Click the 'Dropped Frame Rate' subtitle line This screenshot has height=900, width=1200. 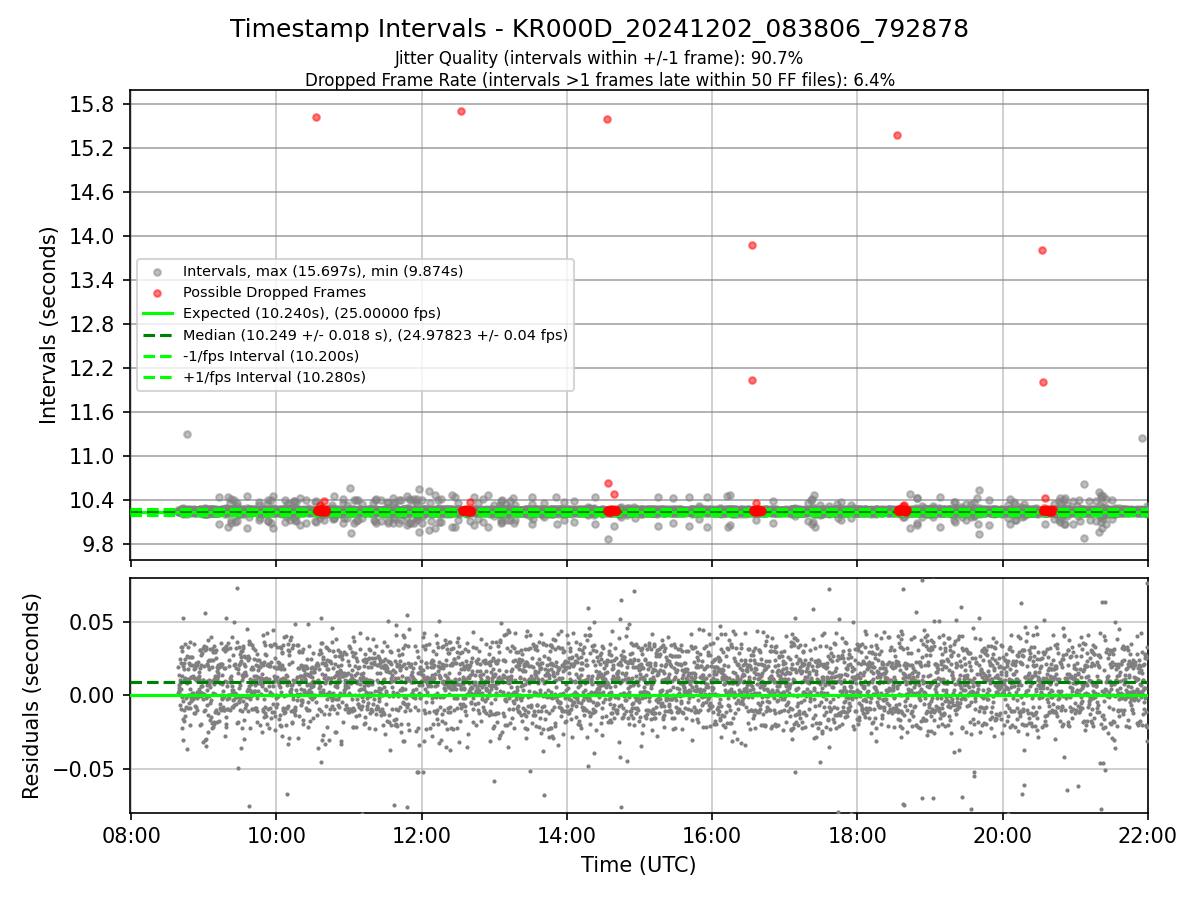click(599, 79)
